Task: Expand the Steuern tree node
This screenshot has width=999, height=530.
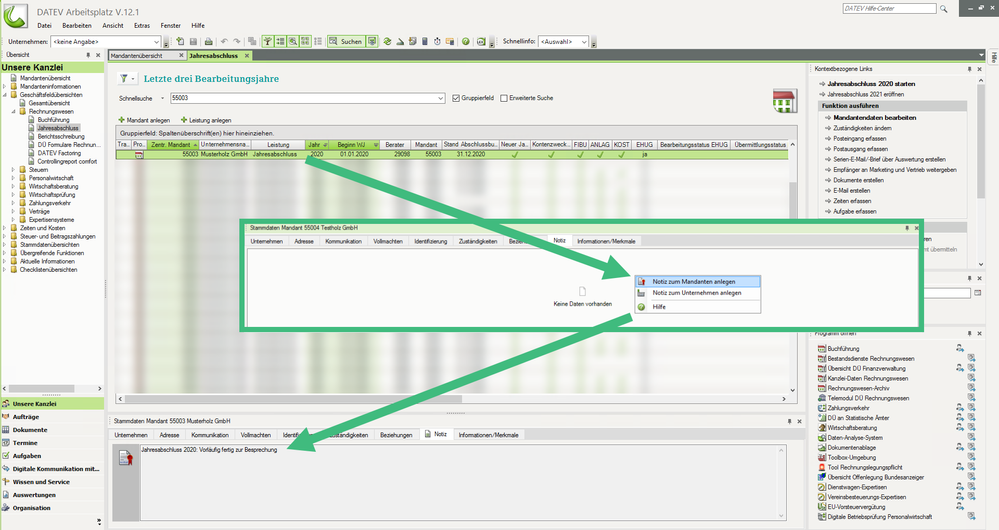Action: (14, 170)
